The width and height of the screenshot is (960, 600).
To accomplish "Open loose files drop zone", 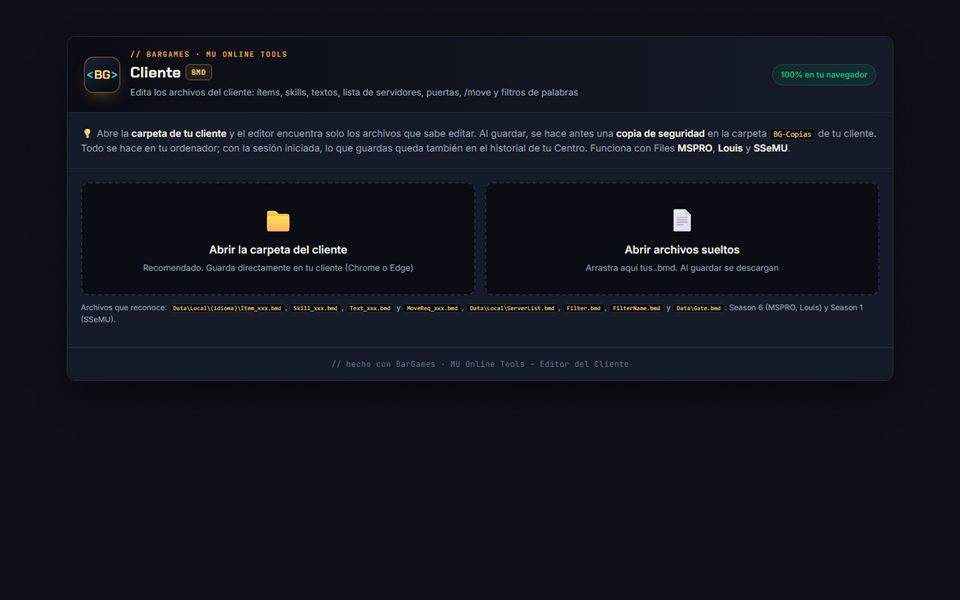I will pyautogui.click(x=682, y=239).
